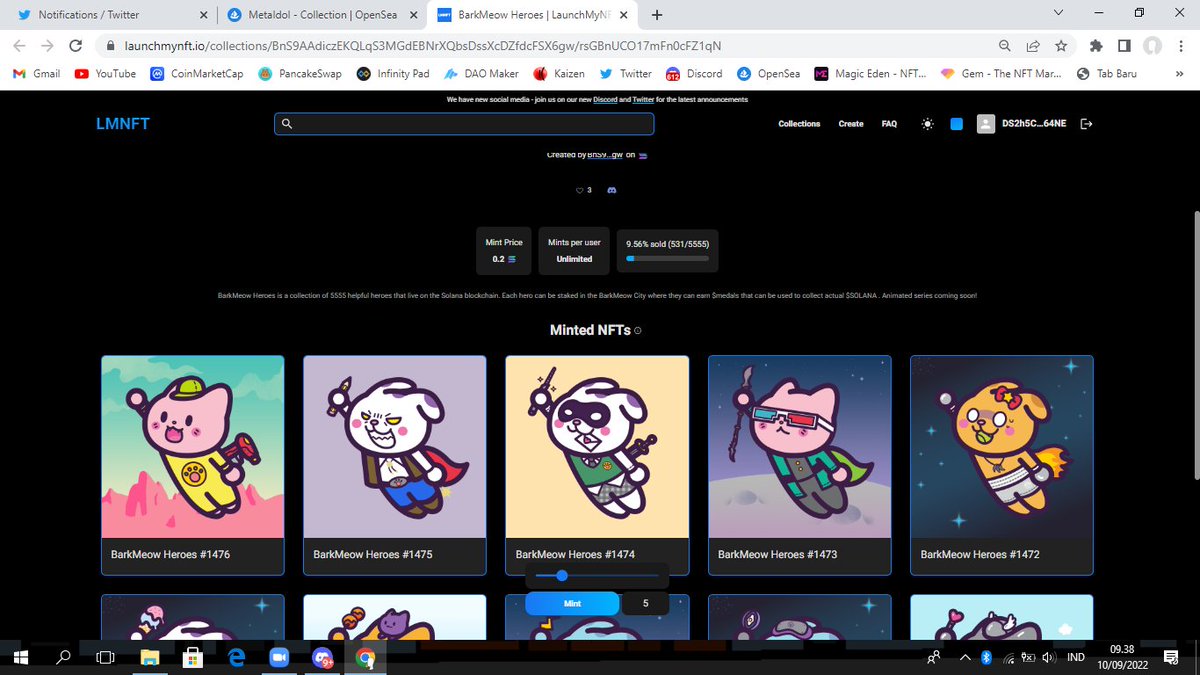1200x675 pixels.
Task: Open the collection's Discord icon link
Action: tap(612, 190)
